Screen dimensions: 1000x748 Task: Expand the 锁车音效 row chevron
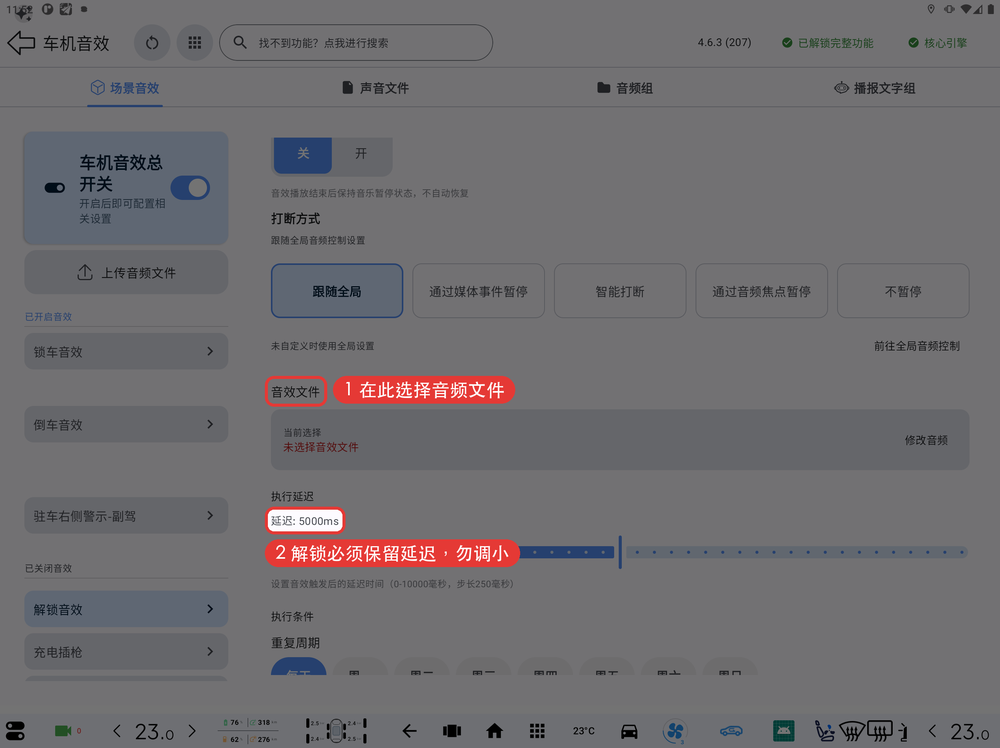point(210,351)
